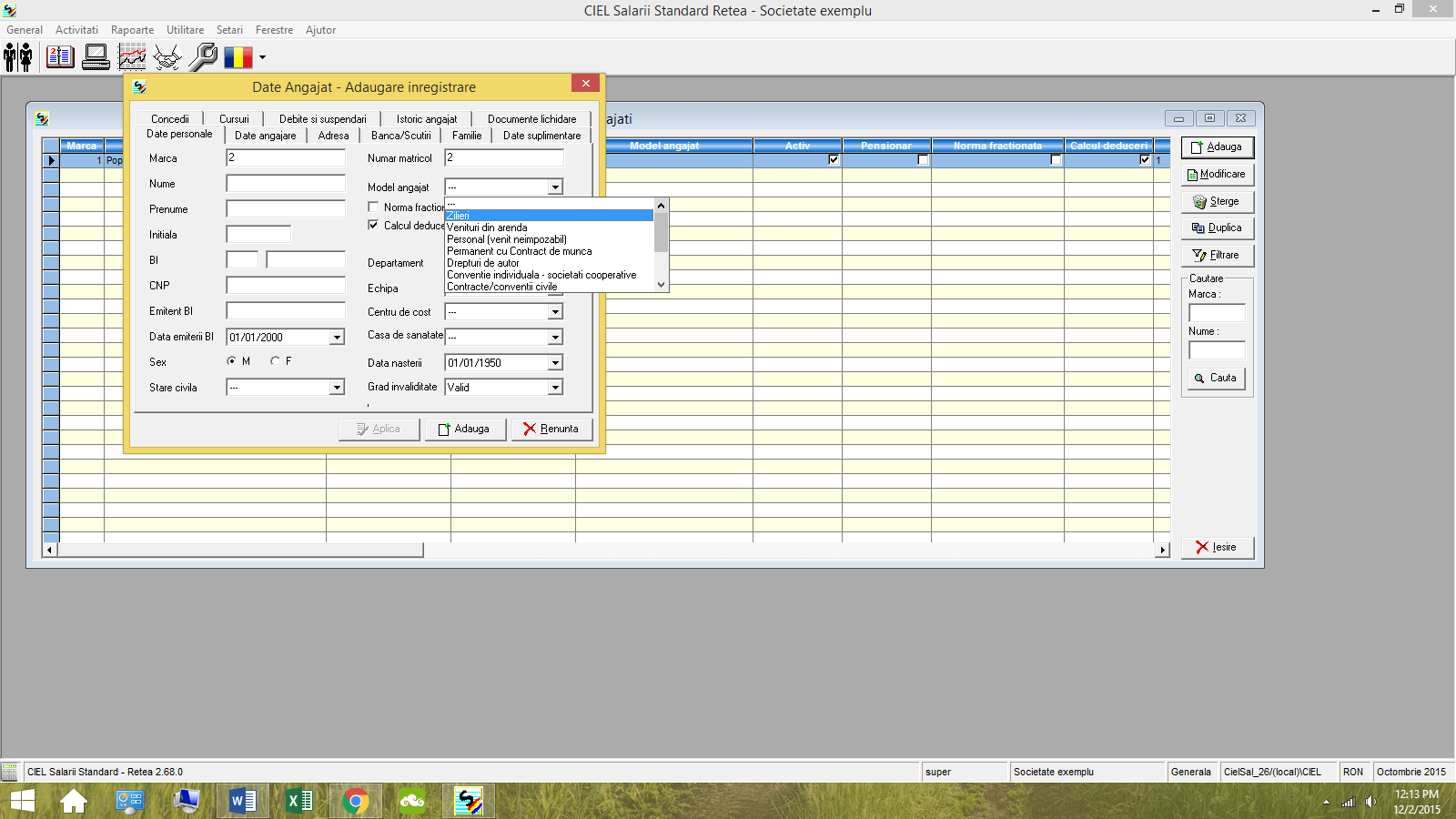Click the dropdown list's down scroll arrow
The height and width of the screenshot is (819, 1456).
[x=662, y=285]
